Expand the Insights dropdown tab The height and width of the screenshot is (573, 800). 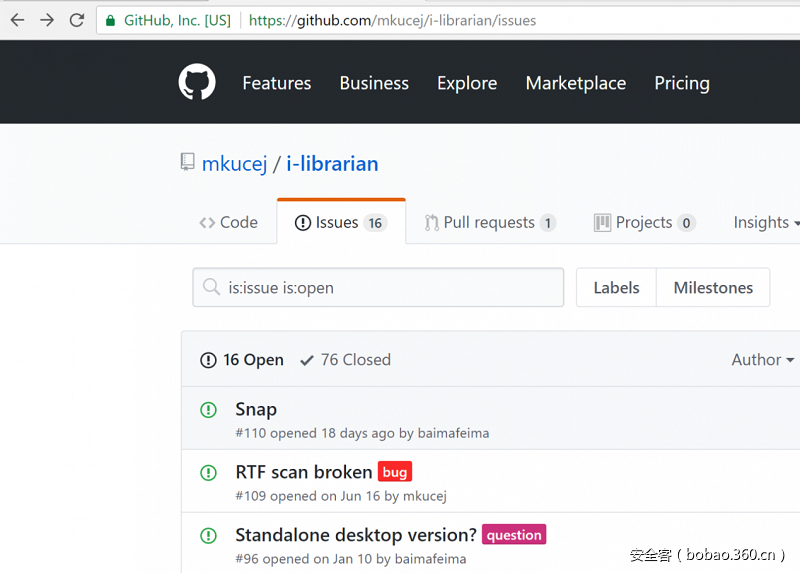tap(767, 222)
